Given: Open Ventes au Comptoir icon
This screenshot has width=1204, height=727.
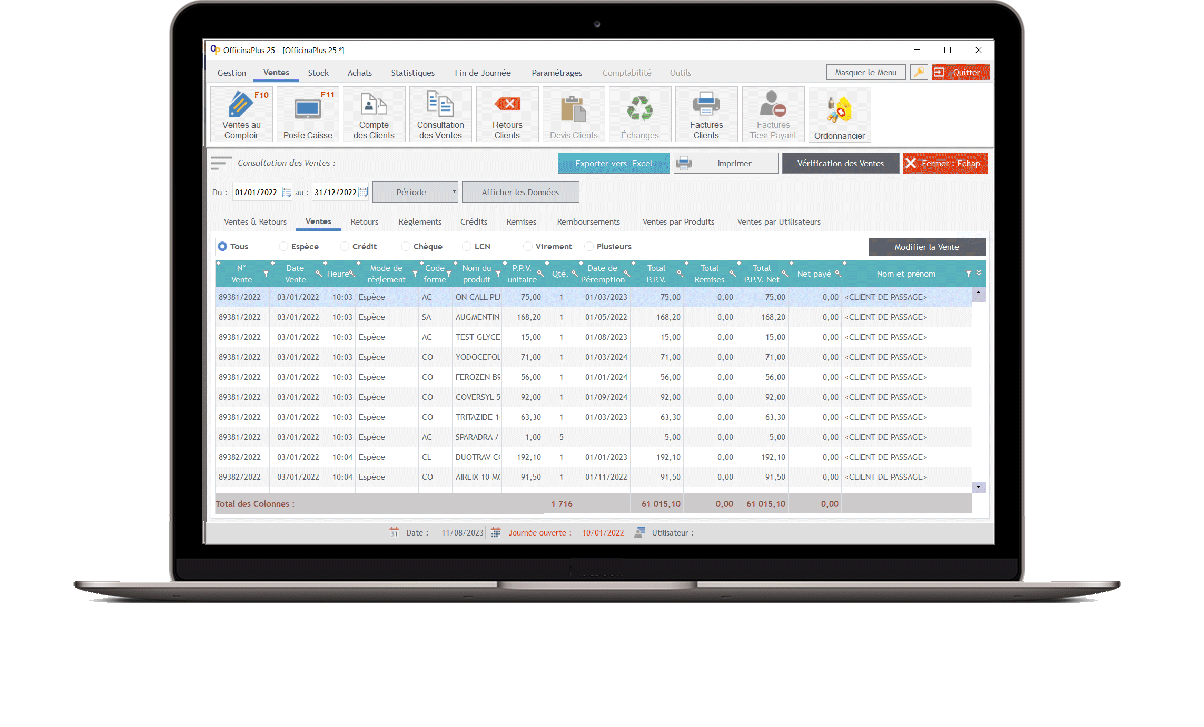Looking at the screenshot, I should tap(241, 114).
